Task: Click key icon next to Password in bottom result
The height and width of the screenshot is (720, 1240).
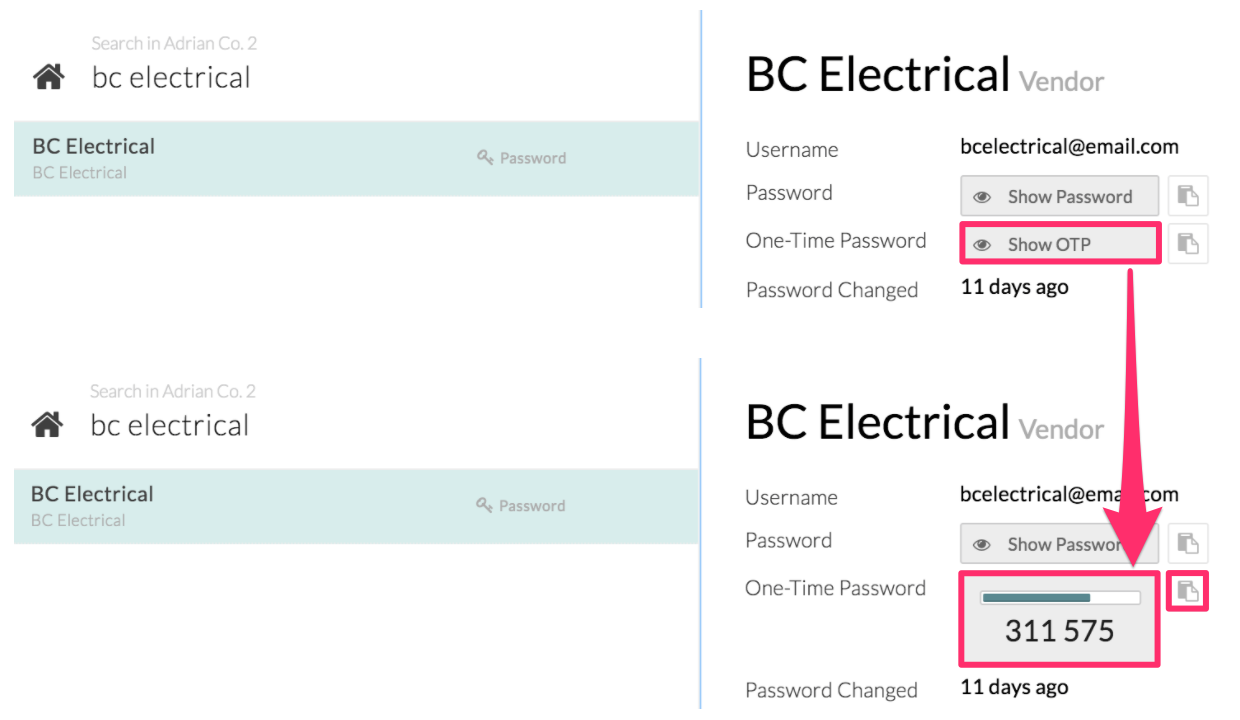Action: click(x=485, y=505)
